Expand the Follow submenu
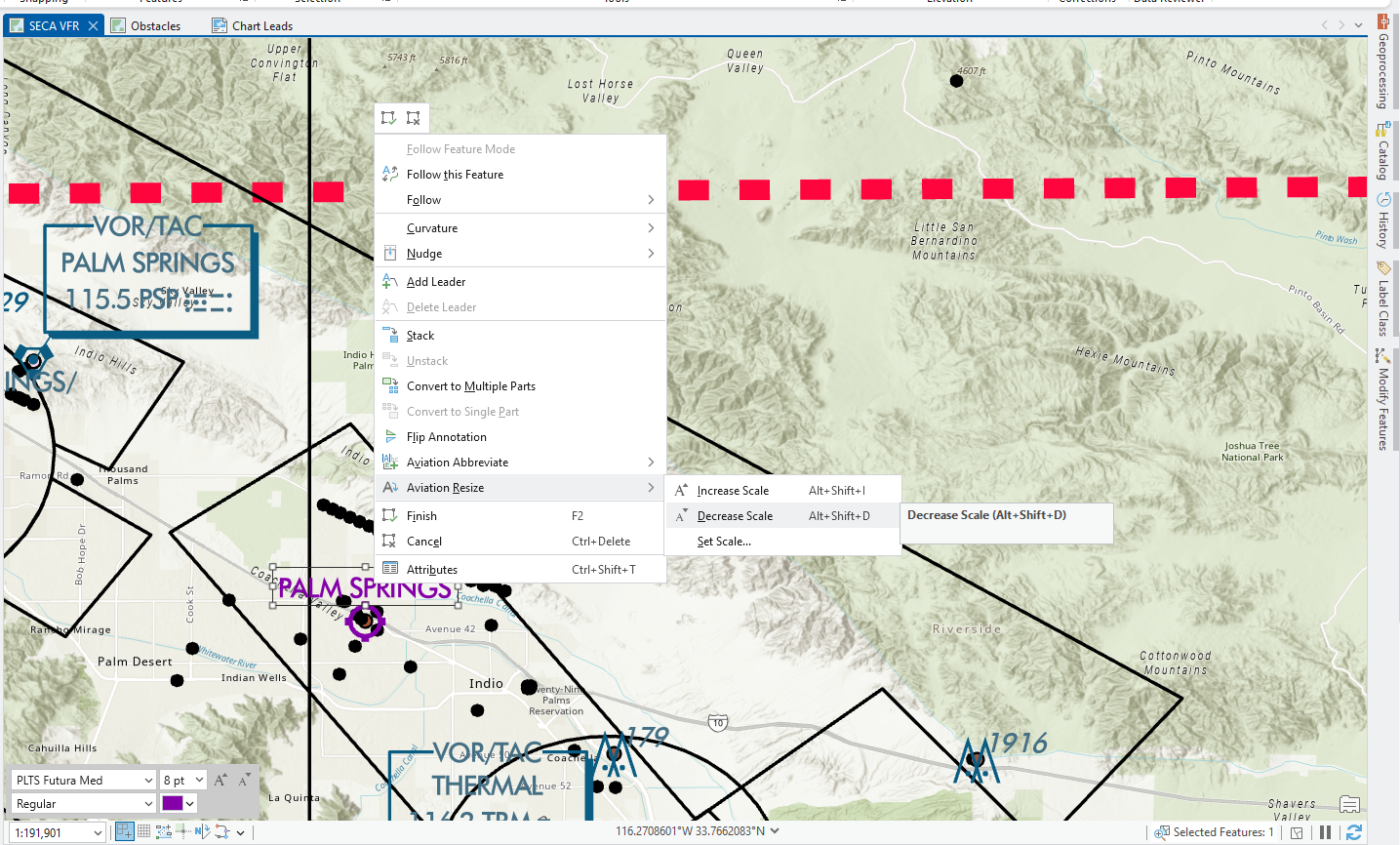The width and height of the screenshot is (1400, 845). (x=651, y=199)
